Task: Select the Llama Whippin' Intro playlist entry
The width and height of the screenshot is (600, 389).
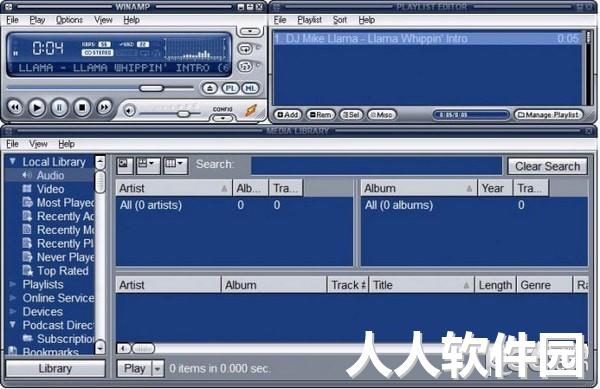Action: click(x=427, y=38)
